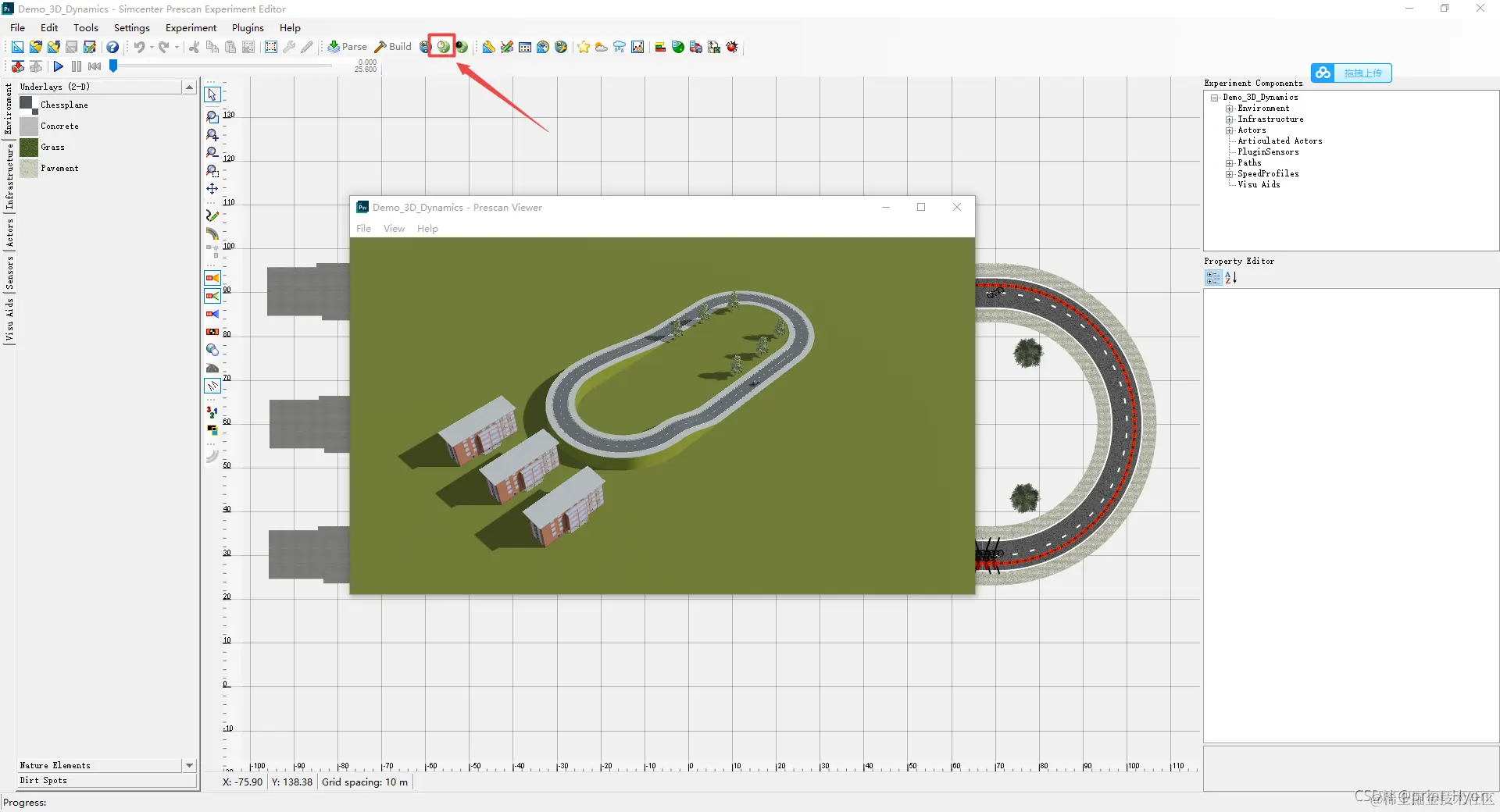This screenshot has width=1500, height=812.
Task: Select the arrow pointer tool
Action: 212,94
